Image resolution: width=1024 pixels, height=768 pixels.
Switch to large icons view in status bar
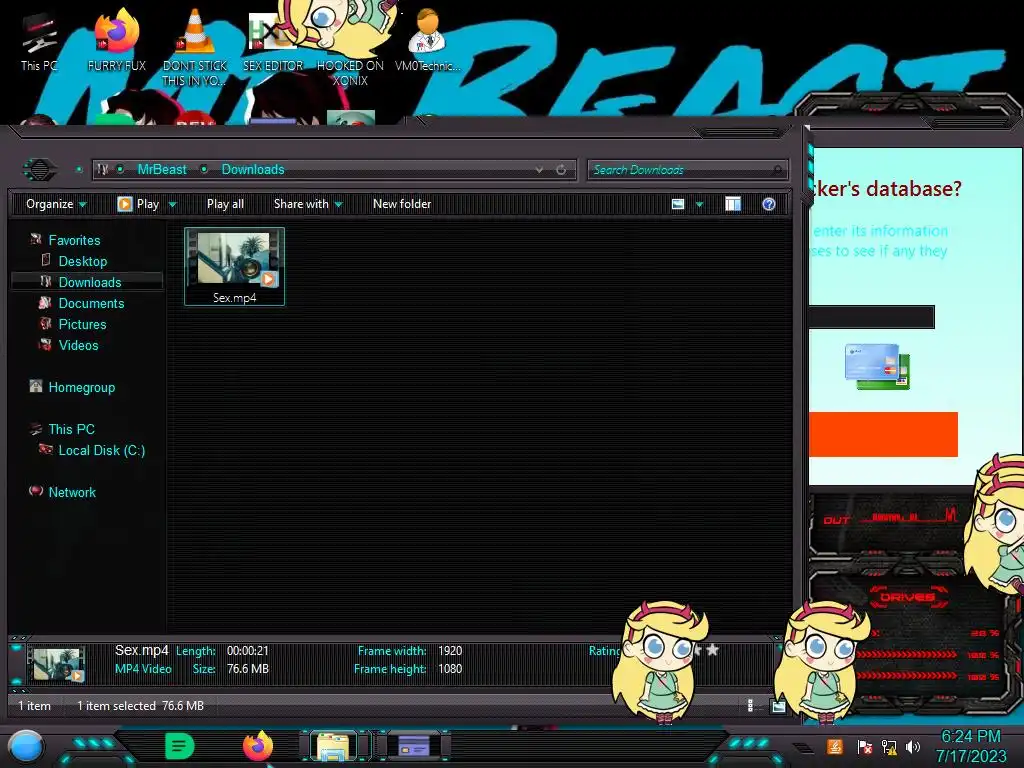click(778, 706)
